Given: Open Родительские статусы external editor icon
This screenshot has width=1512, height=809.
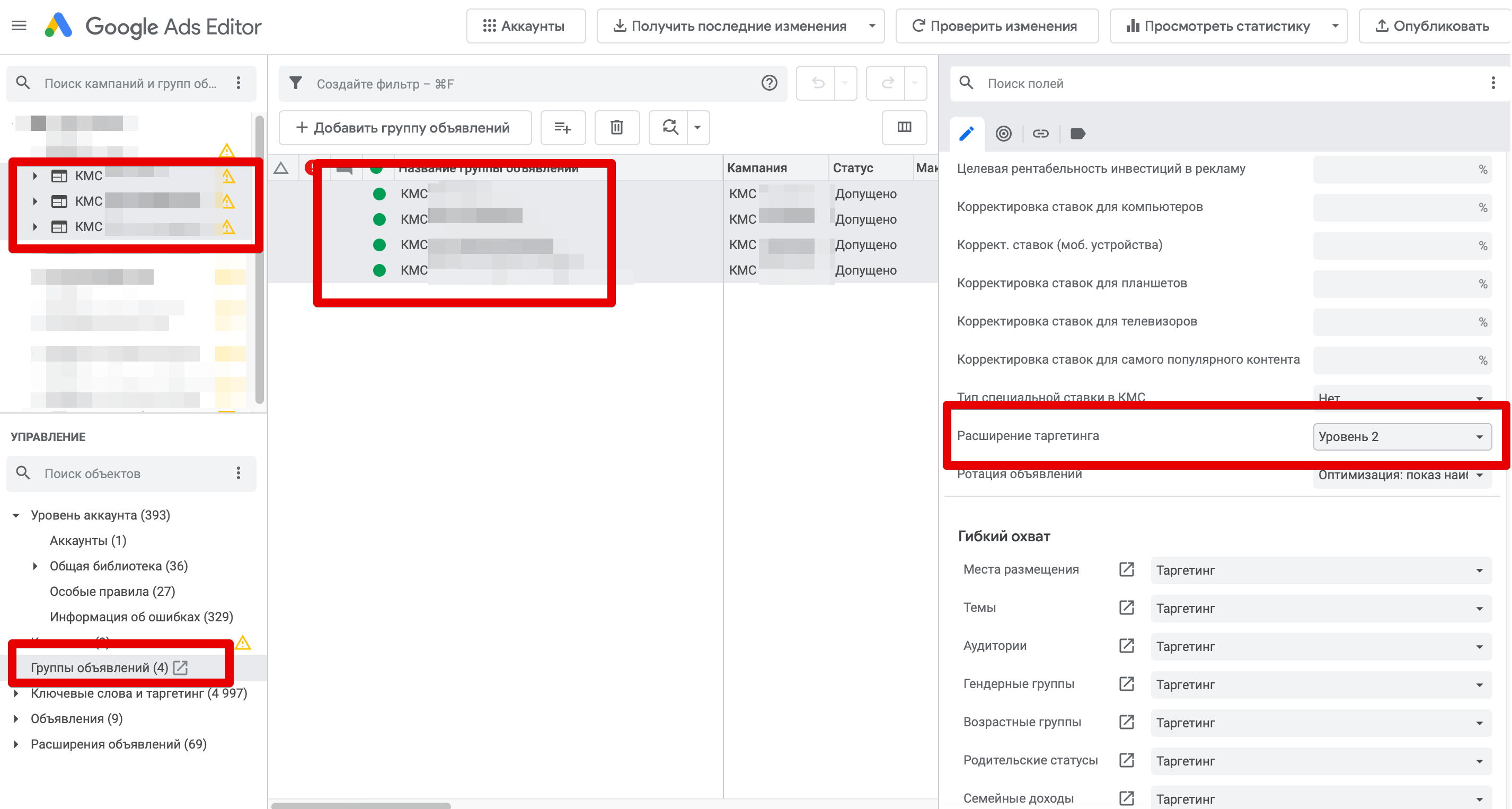Looking at the screenshot, I should tap(1126, 760).
